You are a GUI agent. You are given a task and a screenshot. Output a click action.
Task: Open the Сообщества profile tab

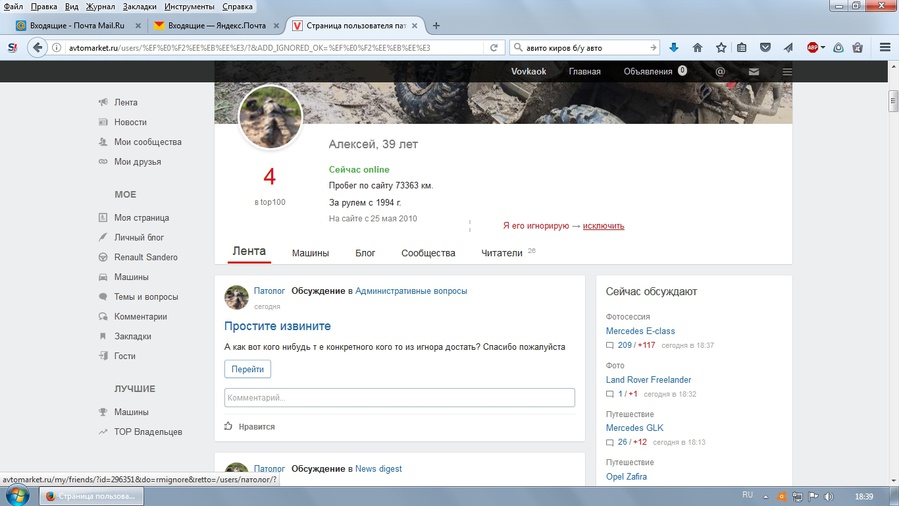(x=428, y=253)
